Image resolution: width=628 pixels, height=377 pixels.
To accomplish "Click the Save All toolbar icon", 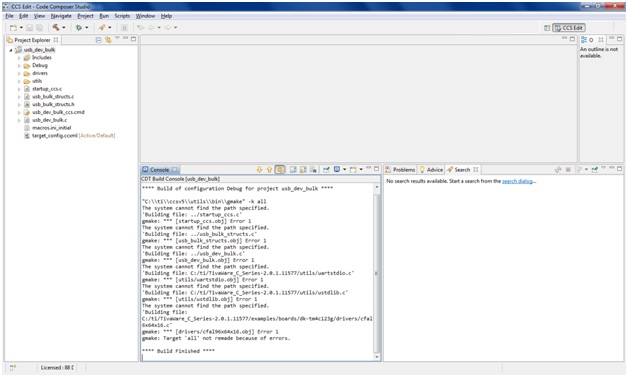I will coord(40,28).
